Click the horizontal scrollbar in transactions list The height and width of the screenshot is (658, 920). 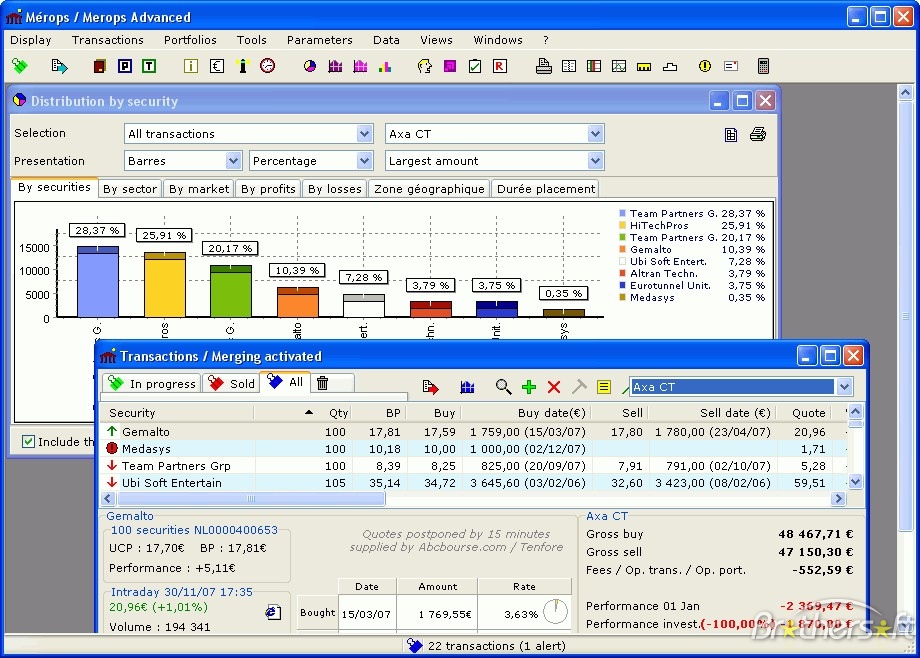point(250,498)
